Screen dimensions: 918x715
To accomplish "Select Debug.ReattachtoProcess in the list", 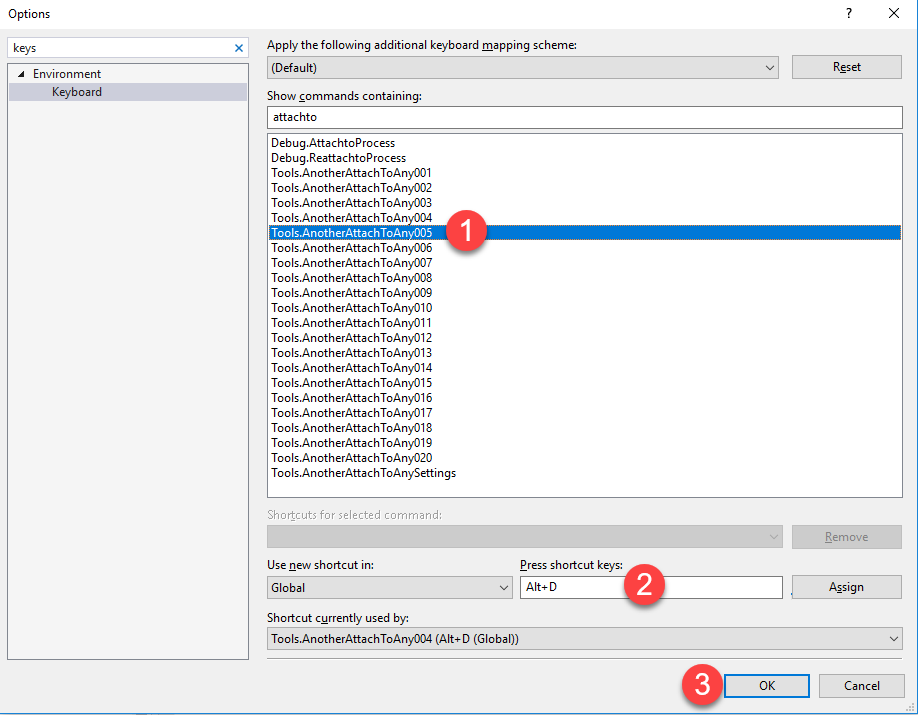I will tap(338, 158).
